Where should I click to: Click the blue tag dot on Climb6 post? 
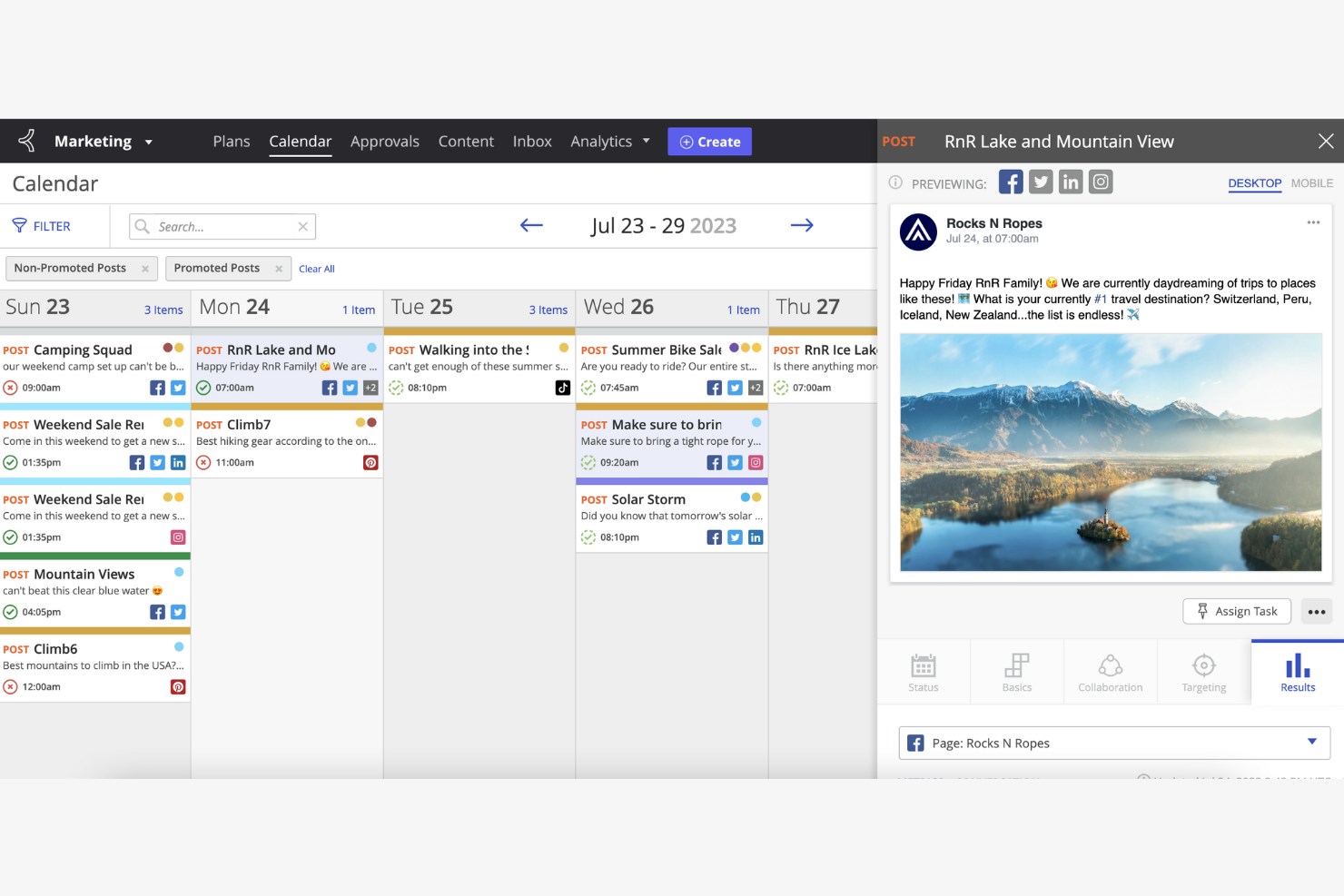[x=179, y=646]
